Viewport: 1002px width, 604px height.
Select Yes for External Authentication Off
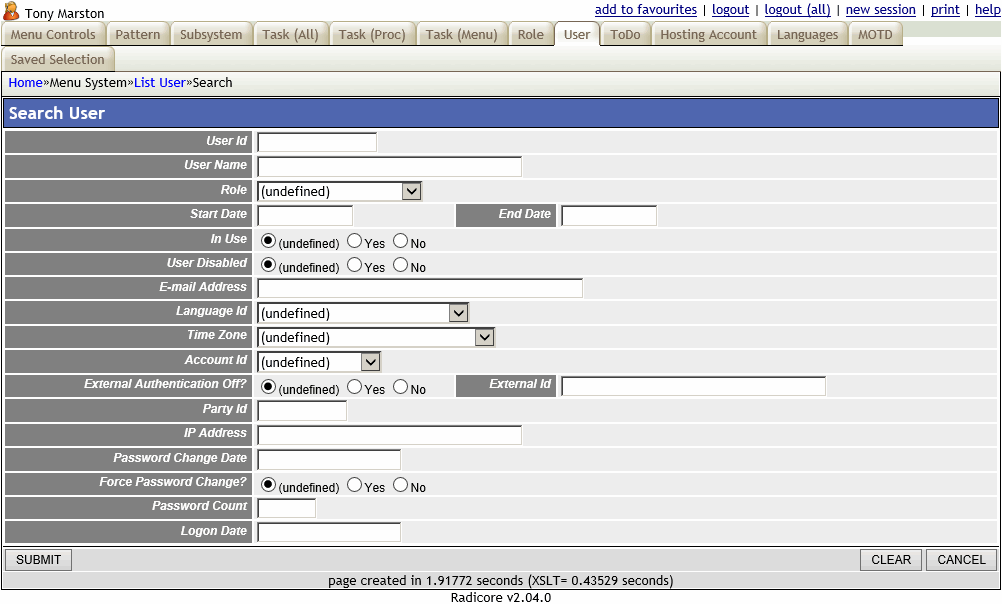[353, 387]
